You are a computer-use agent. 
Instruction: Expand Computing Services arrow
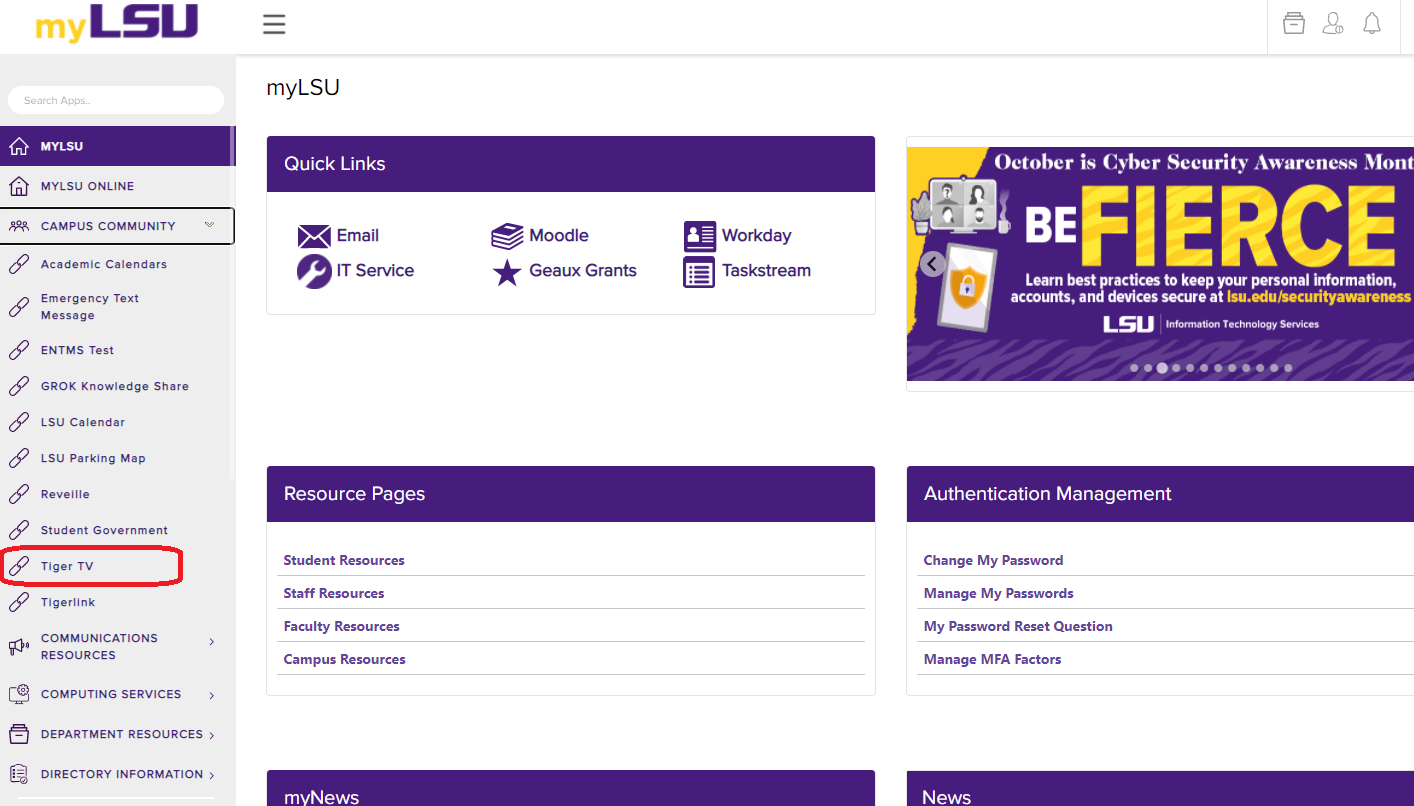(x=211, y=695)
